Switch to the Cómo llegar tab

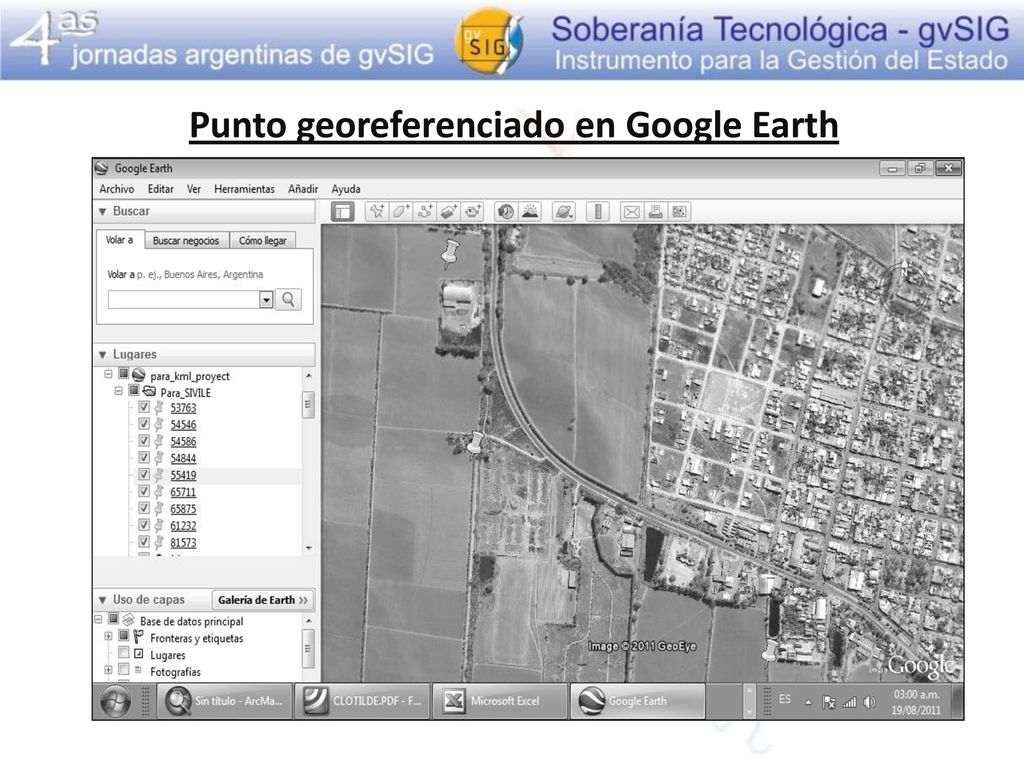point(263,240)
